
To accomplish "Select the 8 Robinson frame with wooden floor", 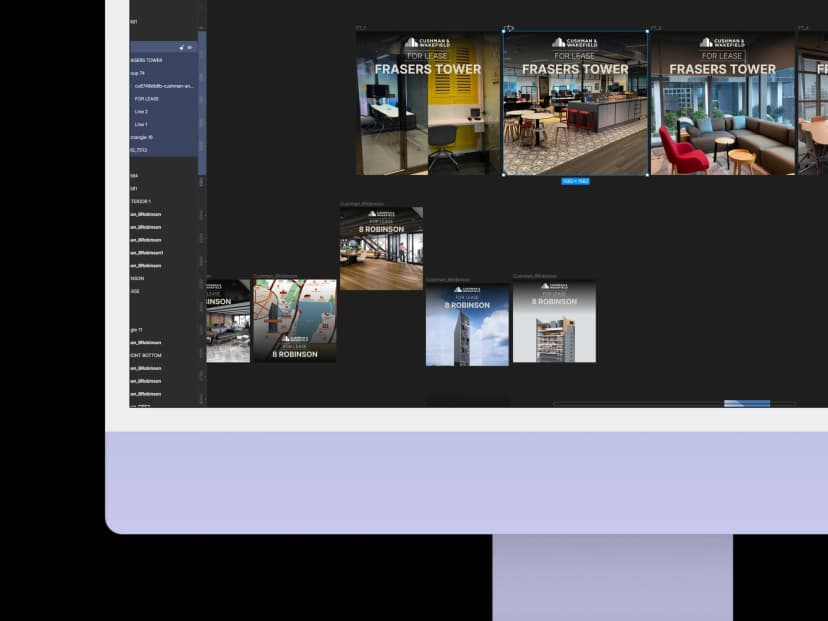I will point(381,249).
